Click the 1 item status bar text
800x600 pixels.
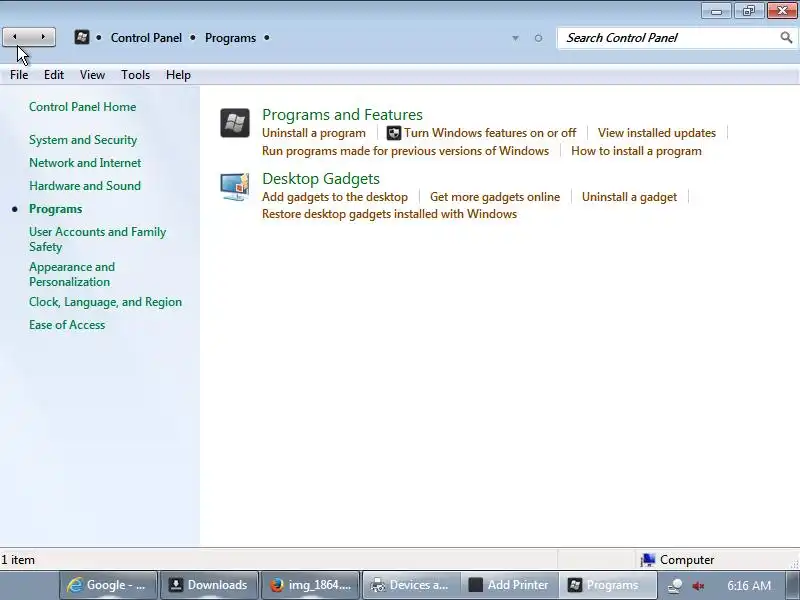click(18, 560)
